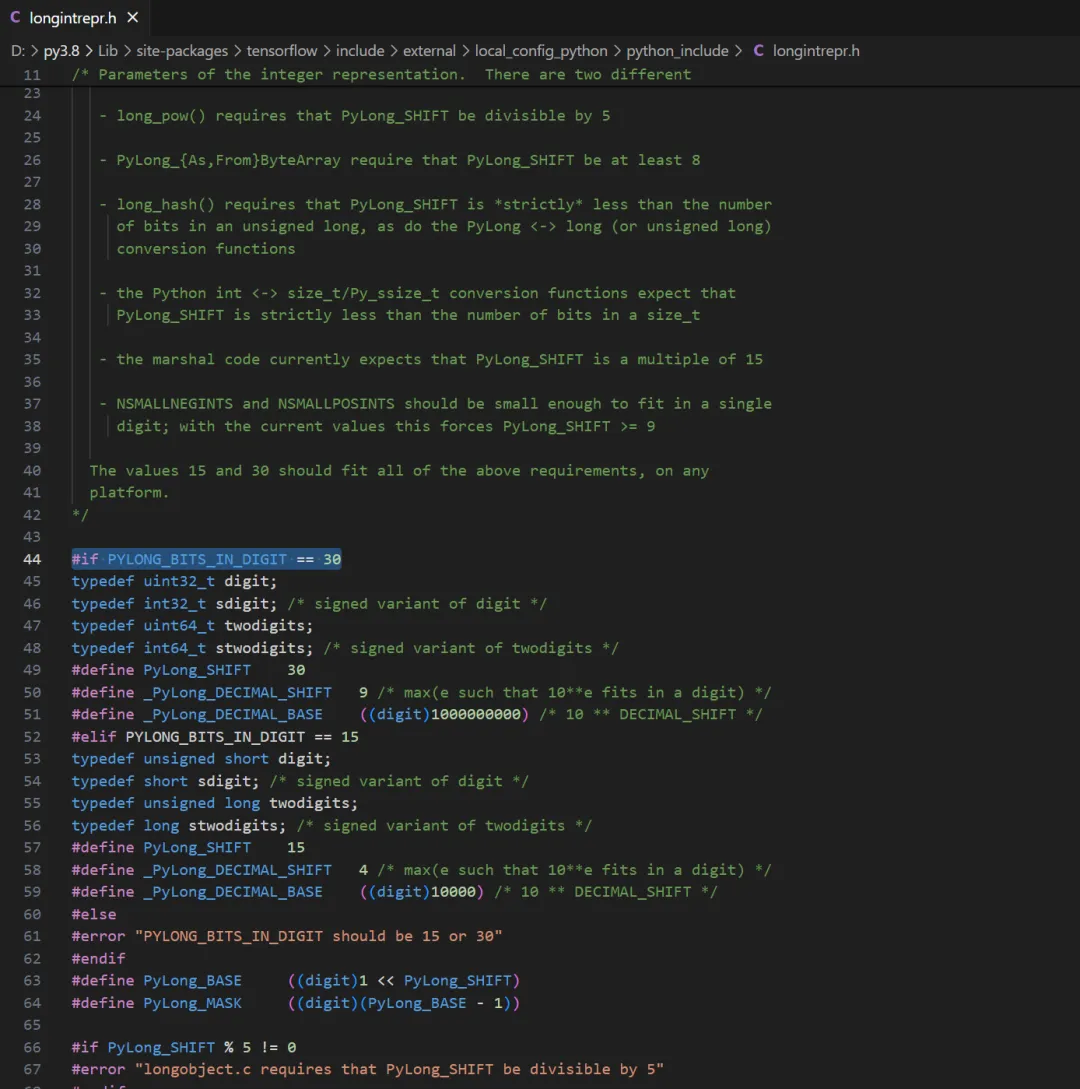Image resolution: width=1080 pixels, height=1089 pixels.
Task: Click the C file icon in the tab
Action: coord(15,17)
